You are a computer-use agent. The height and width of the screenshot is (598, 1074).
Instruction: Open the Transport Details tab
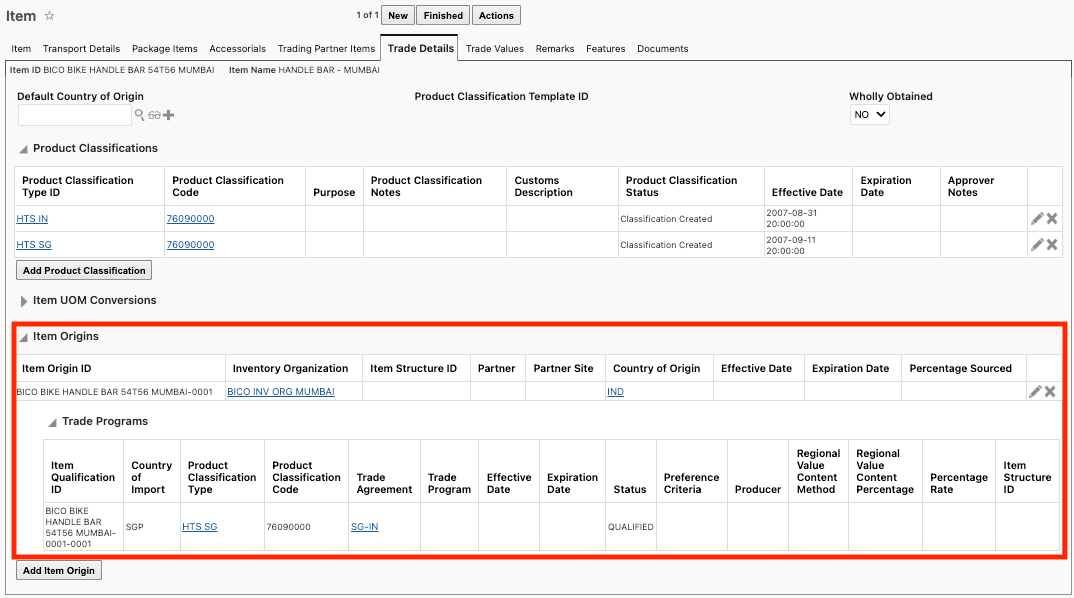coord(81,48)
